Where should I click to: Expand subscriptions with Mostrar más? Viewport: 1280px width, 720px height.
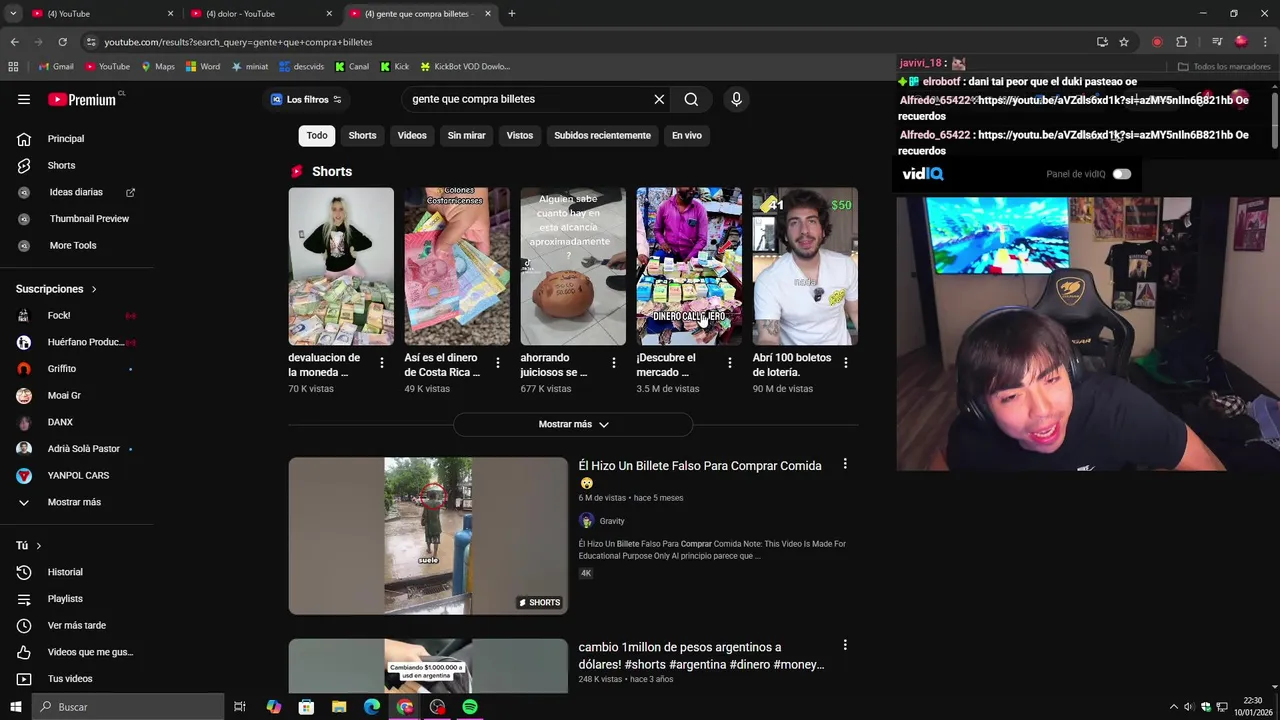tap(76, 502)
